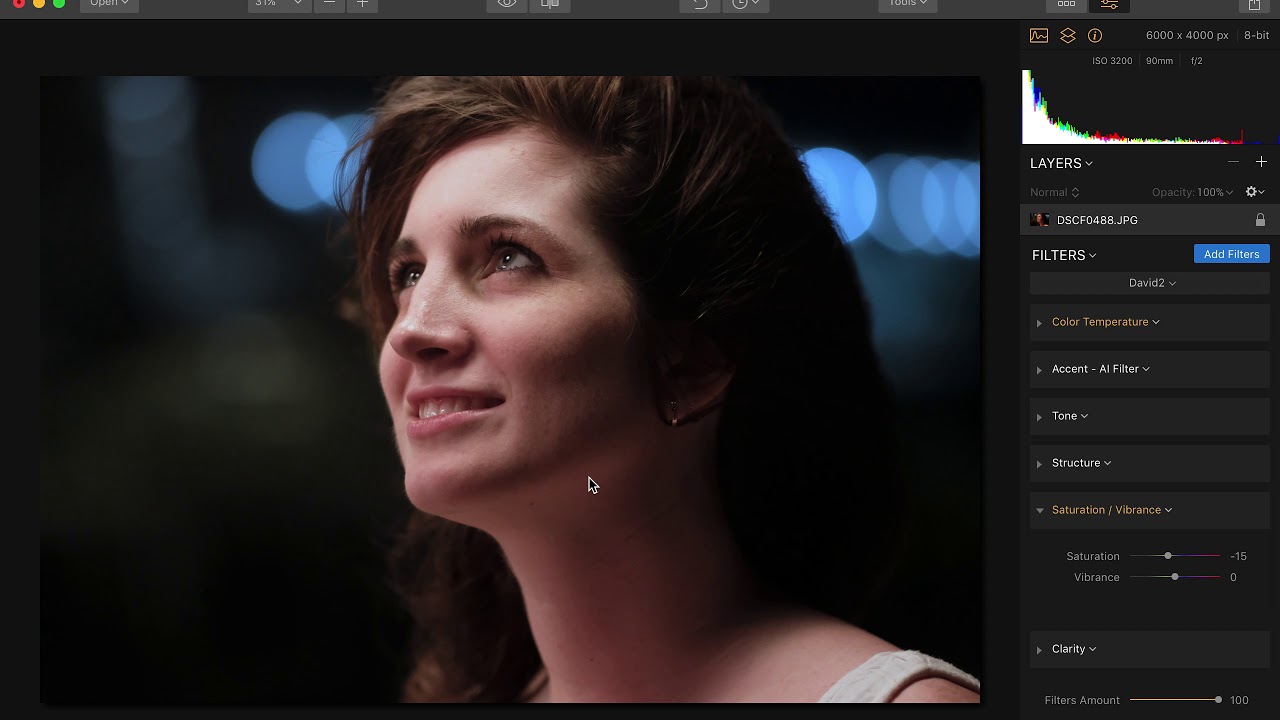Toggle quick preview eye icon
The height and width of the screenshot is (720, 1280).
(507, 5)
